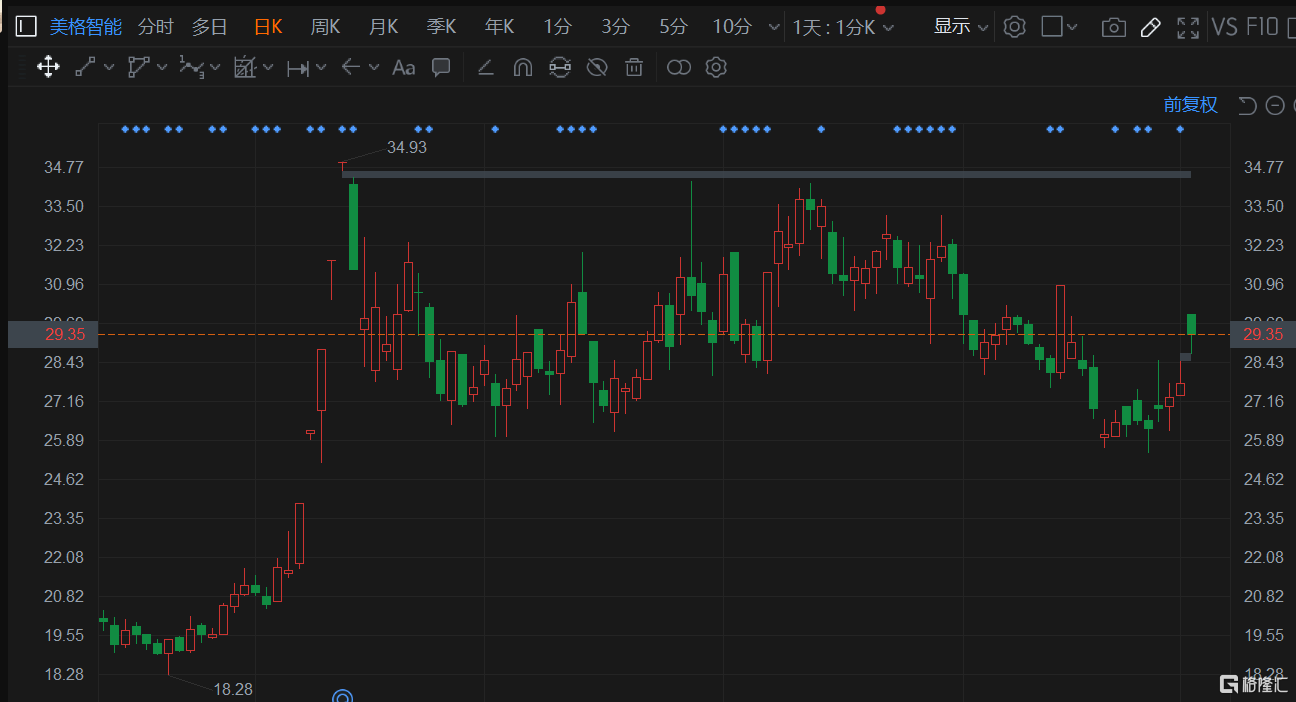Screen dimensions: 1296x702
Task: Click the 27.16 label on the right axis
Action: click(1262, 401)
